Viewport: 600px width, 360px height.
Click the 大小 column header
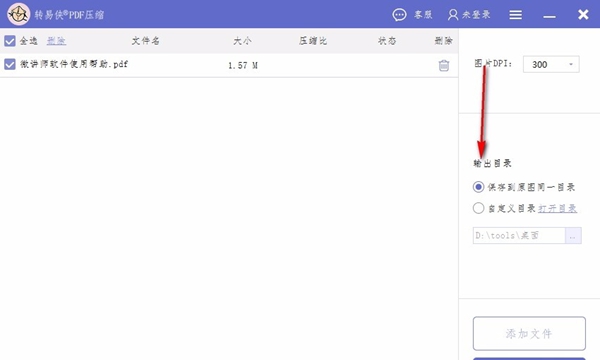(242, 41)
